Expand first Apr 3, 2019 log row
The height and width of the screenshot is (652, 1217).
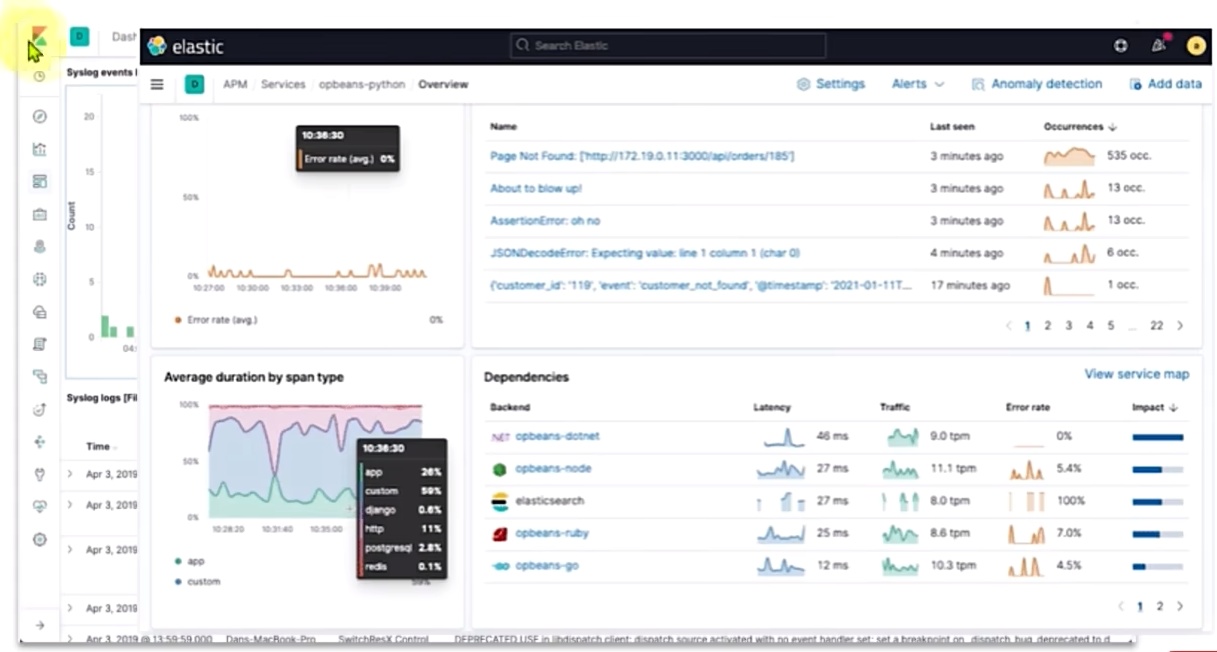point(70,473)
